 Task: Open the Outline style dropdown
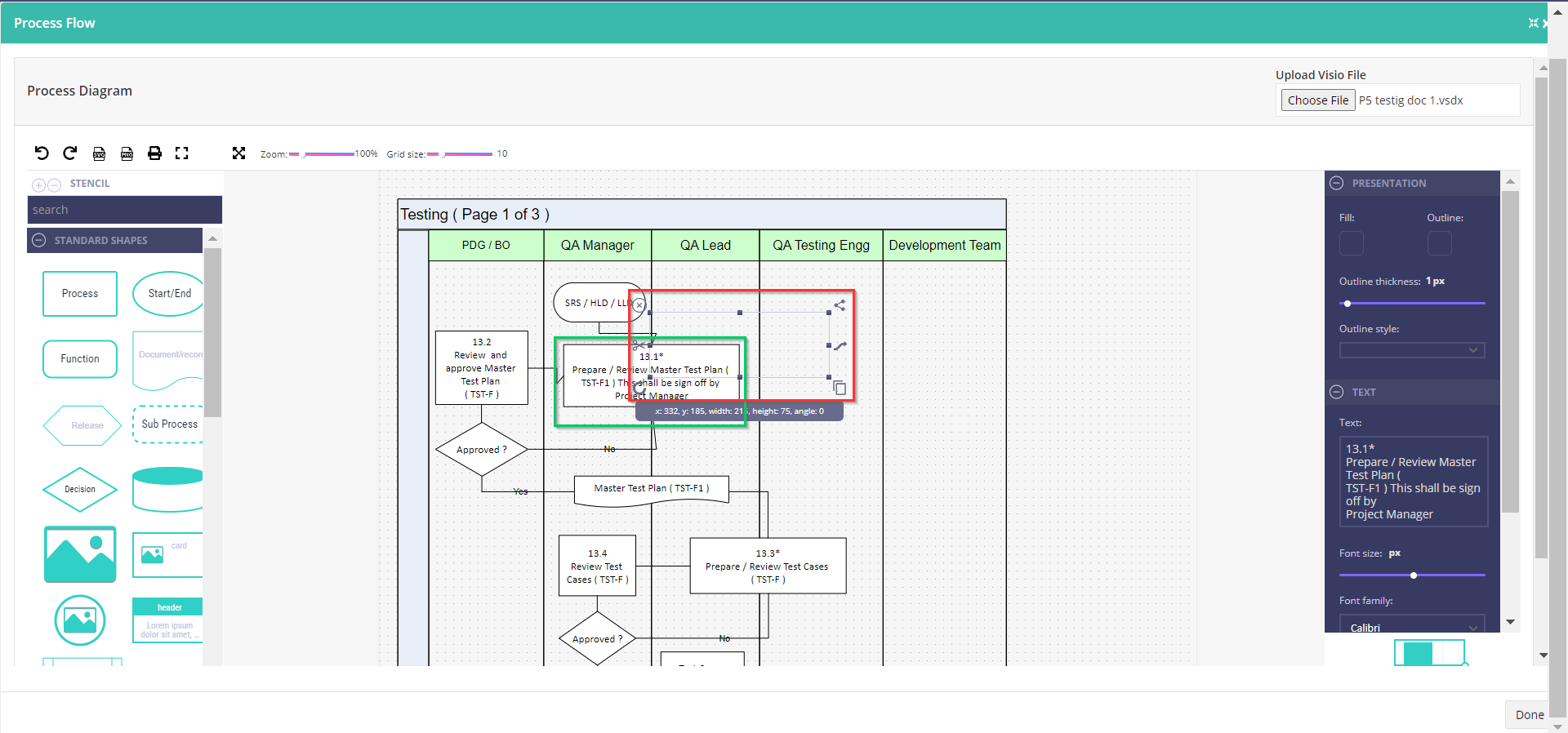coord(1412,350)
